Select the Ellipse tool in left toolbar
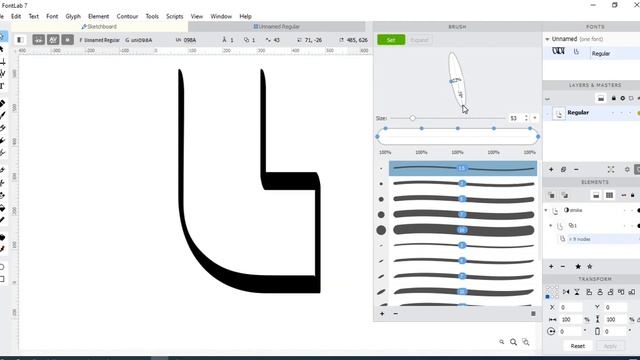Viewport: 640px width, 360px height. (2, 267)
